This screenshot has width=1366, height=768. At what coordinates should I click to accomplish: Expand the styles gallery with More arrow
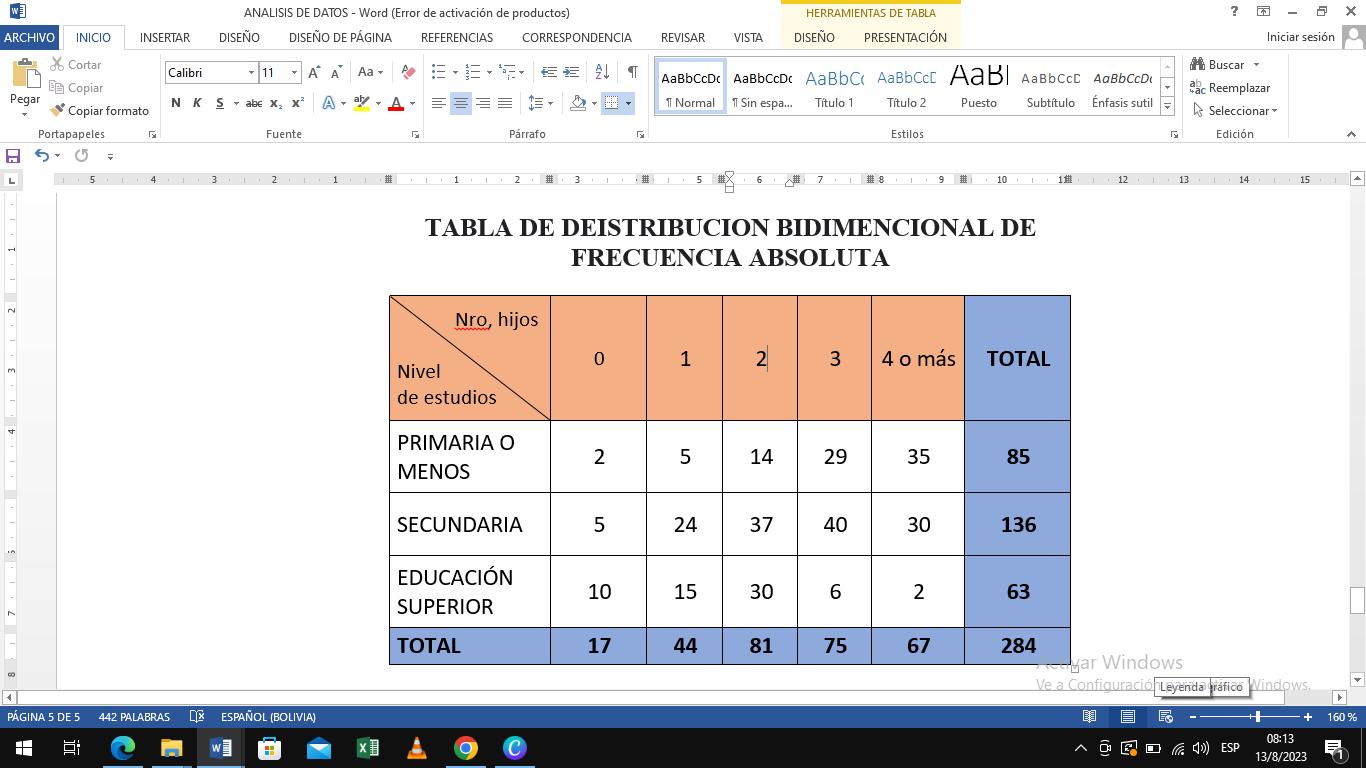1167,106
